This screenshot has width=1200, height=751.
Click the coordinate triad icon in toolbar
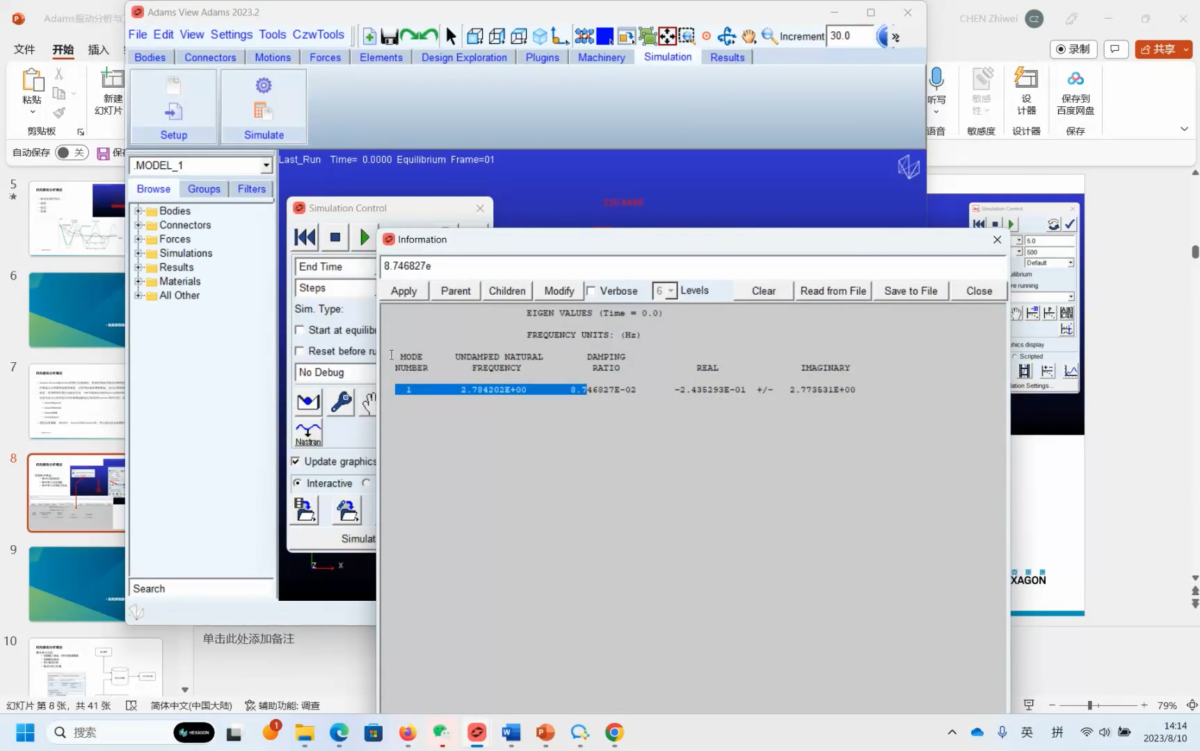click(560, 36)
